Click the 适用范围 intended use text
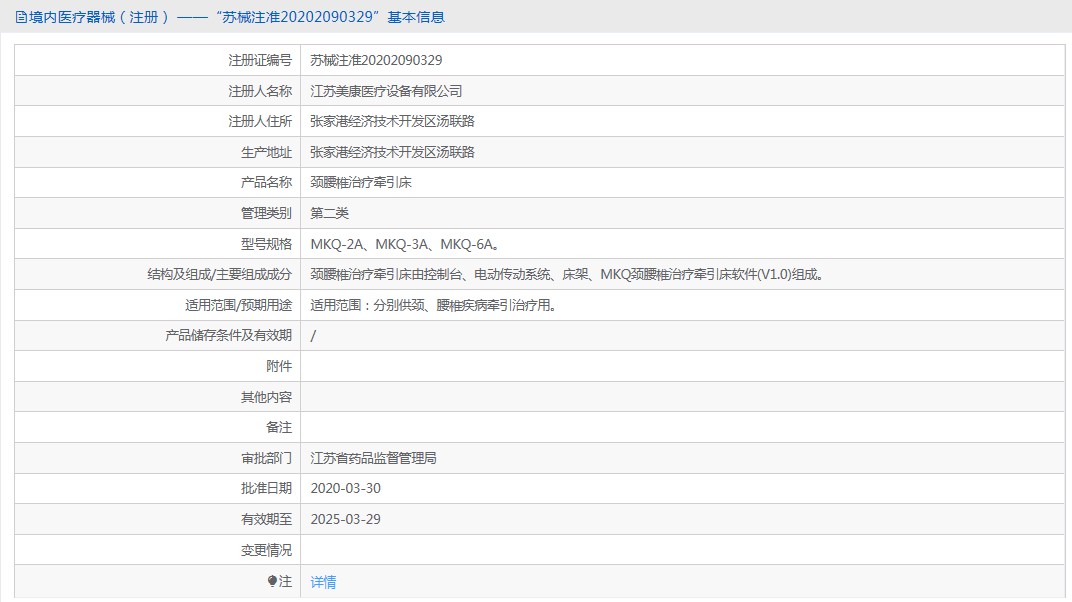1072x602 pixels. (434, 305)
